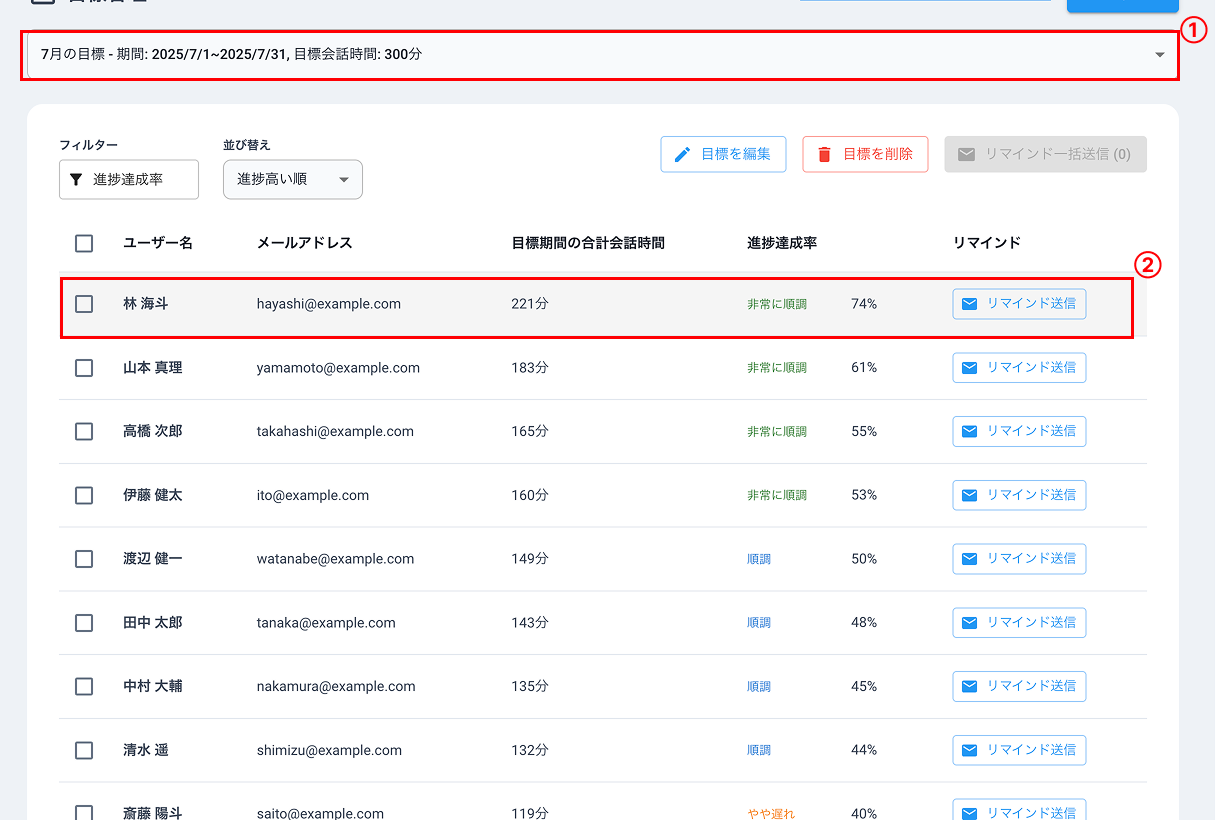Click the 進捗達成率 column header
The width and height of the screenshot is (1220, 820).
tap(782, 243)
